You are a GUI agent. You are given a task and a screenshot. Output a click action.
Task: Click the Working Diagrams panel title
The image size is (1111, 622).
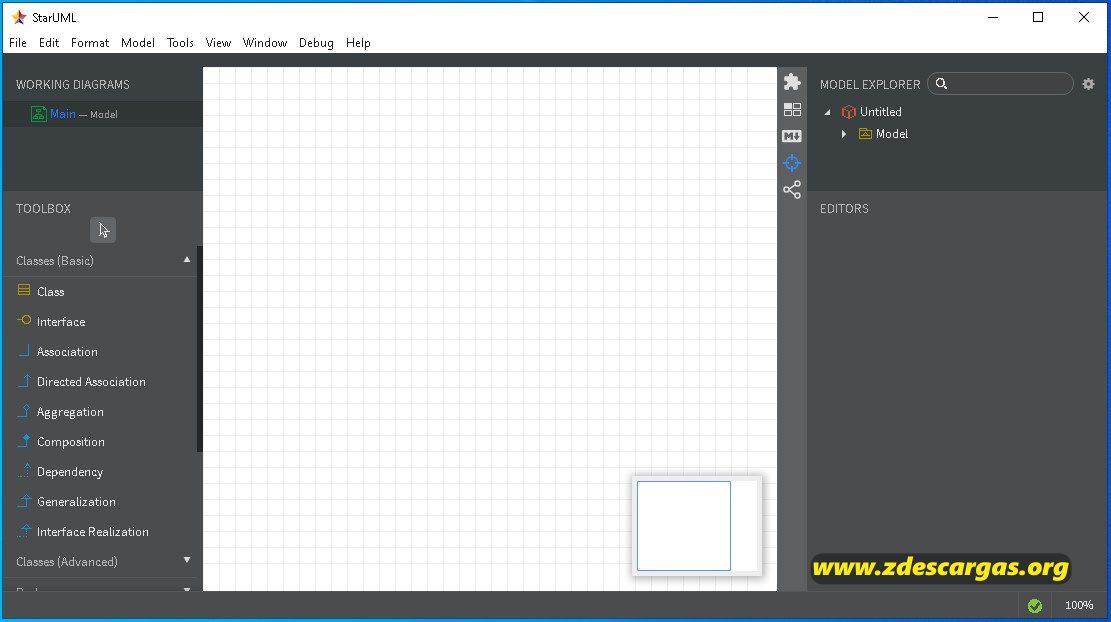click(x=73, y=84)
